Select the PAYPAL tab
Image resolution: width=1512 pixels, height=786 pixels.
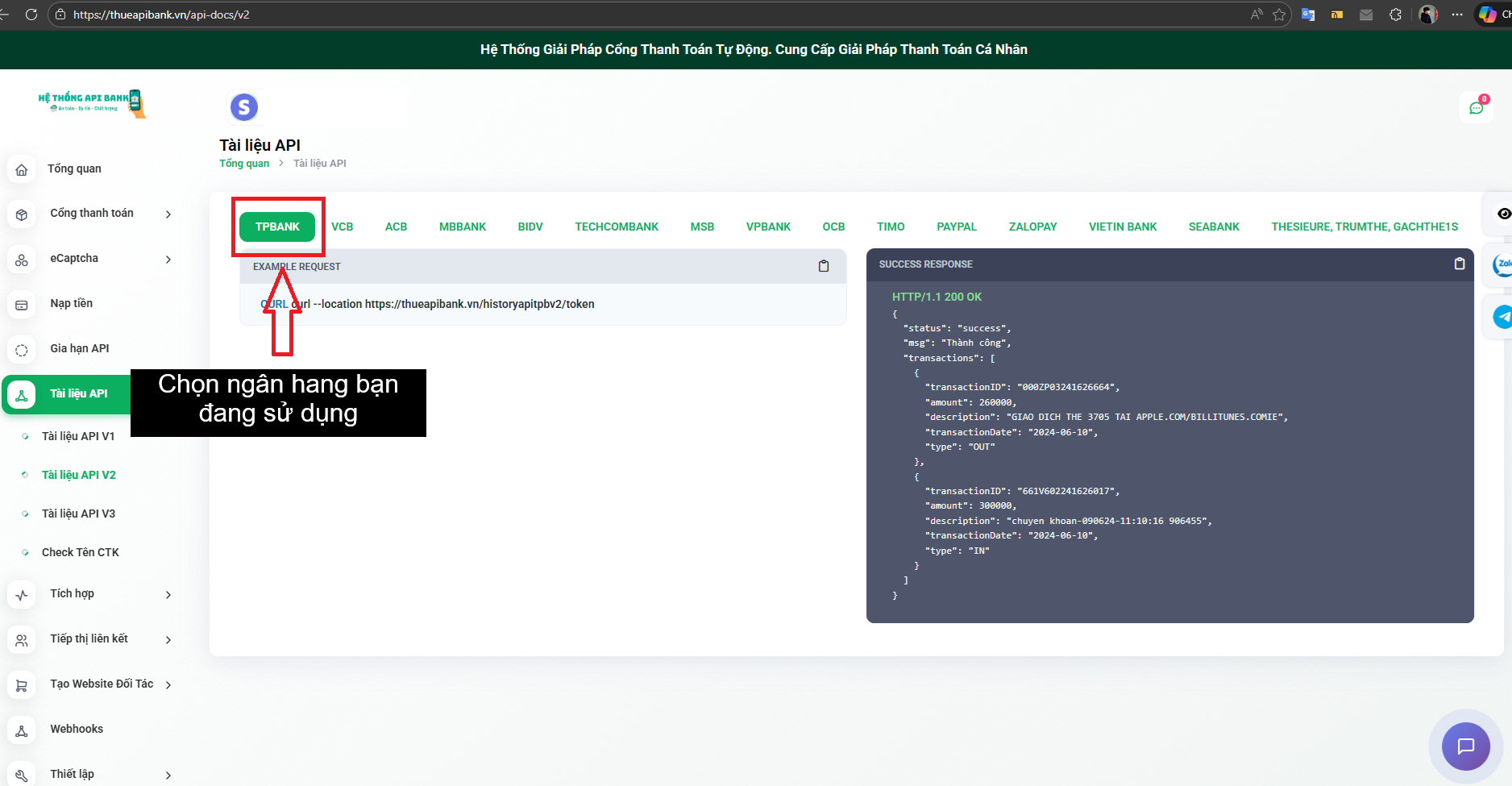coord(956,227)
